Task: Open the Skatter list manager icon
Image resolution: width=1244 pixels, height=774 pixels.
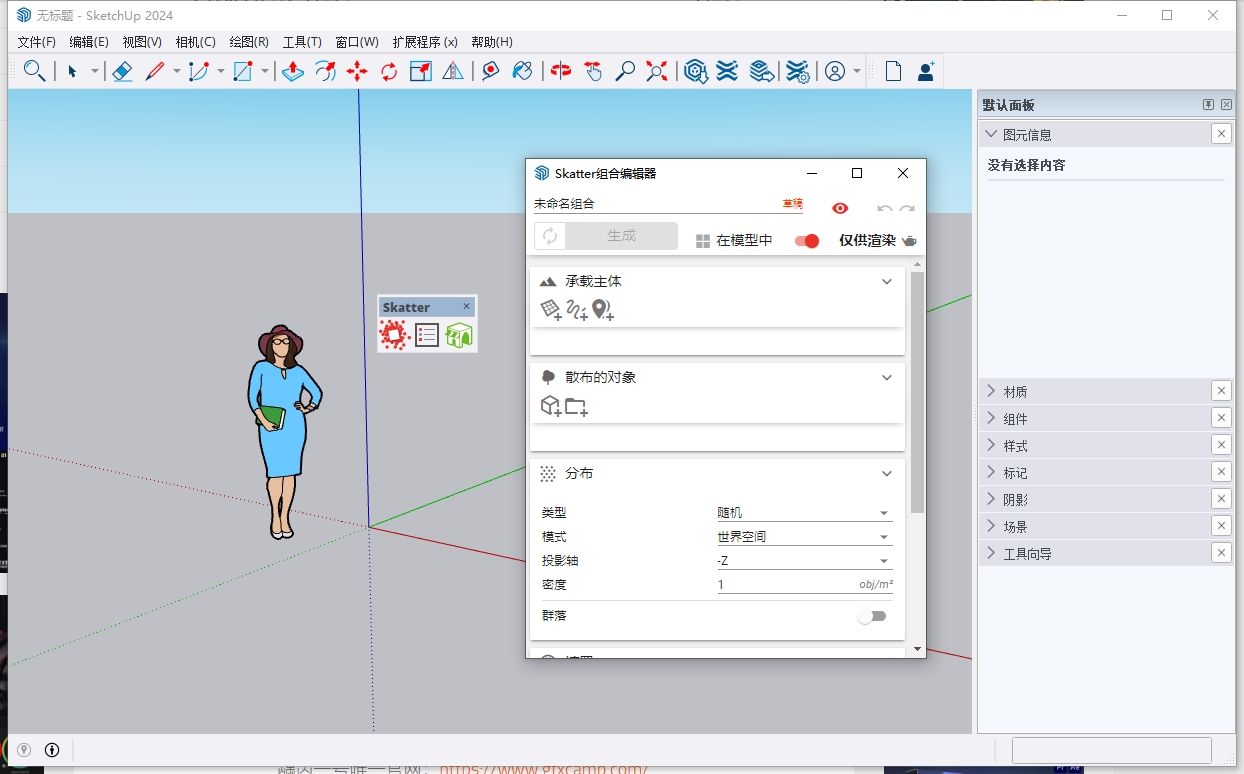Action: coord(427,335)
